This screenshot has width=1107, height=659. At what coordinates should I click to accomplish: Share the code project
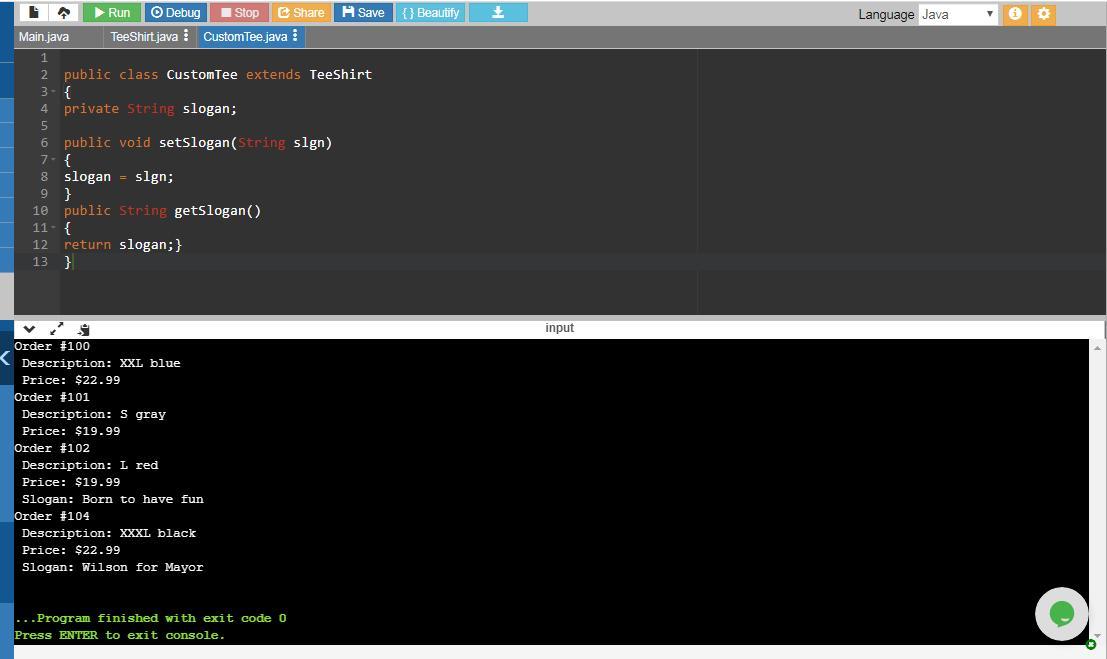click(x=301, y=13)
